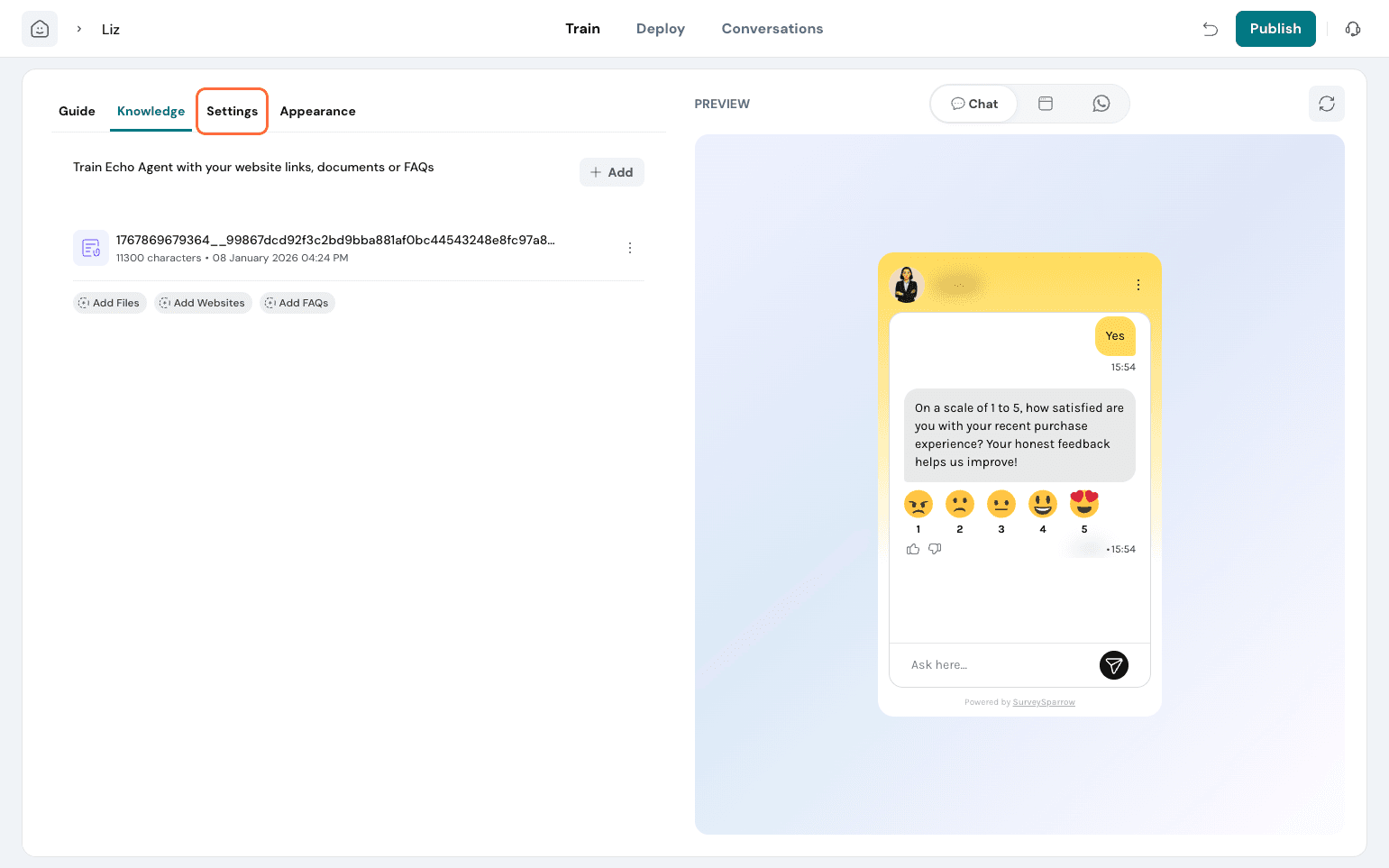Open chat widget header kebab menu

tap(1138, 285)
